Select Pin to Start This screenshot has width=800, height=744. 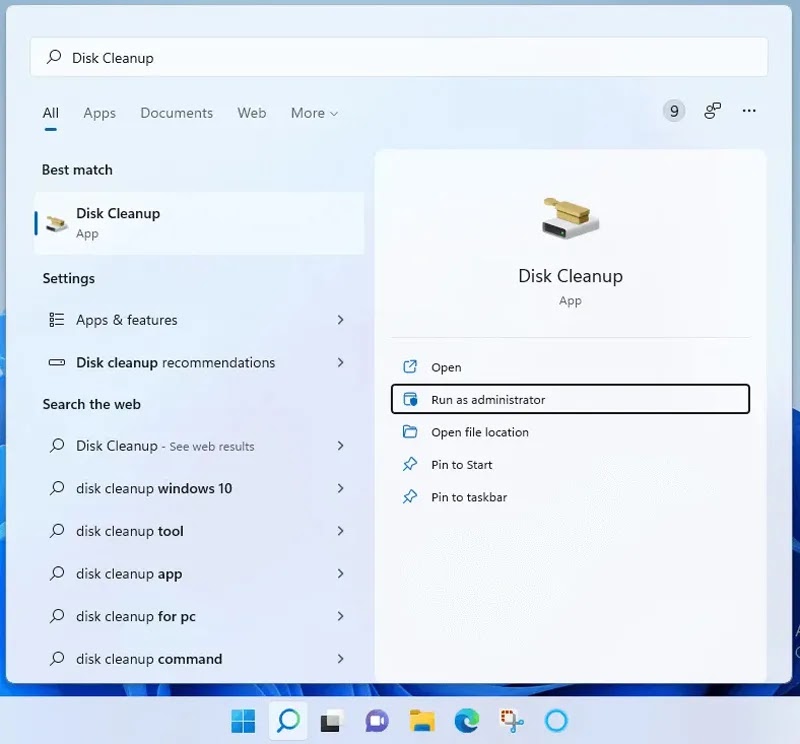570,464
